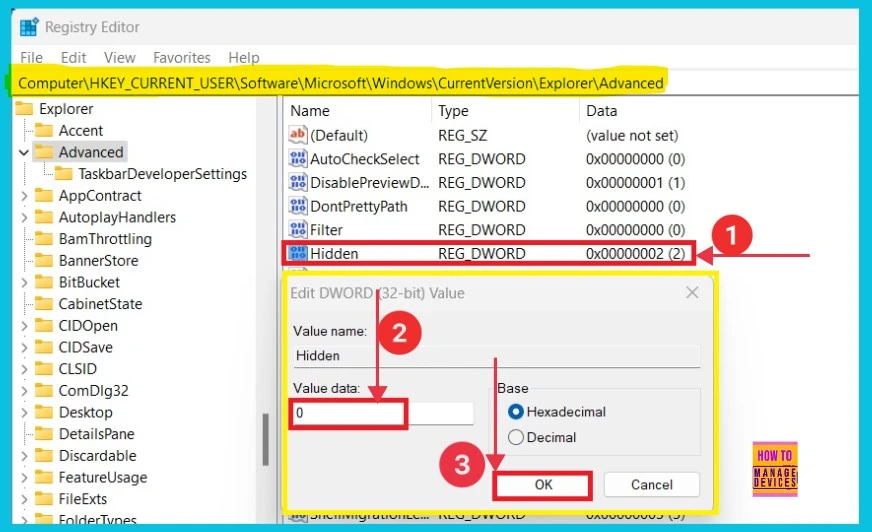
Task: Click the Hidden DWORD value icon
Action: (298, 253)
